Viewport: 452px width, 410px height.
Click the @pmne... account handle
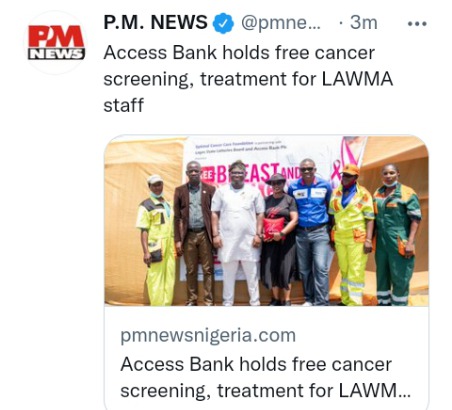(x=281, y=23)
